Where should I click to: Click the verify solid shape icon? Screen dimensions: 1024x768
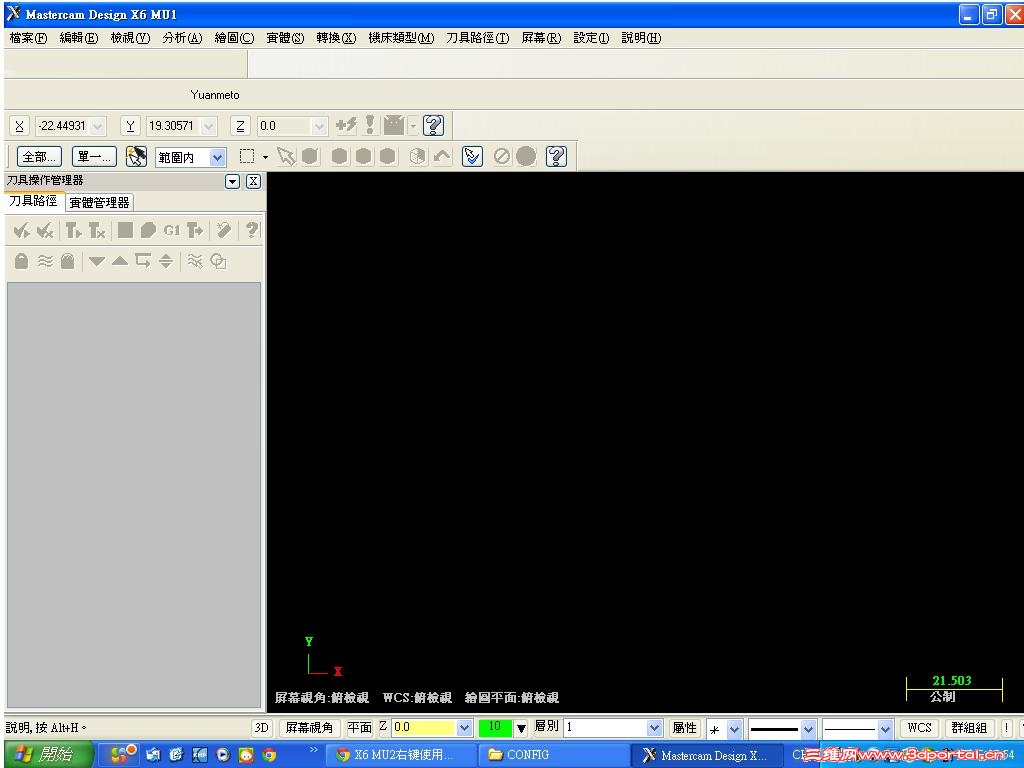(x=148, y=230)
